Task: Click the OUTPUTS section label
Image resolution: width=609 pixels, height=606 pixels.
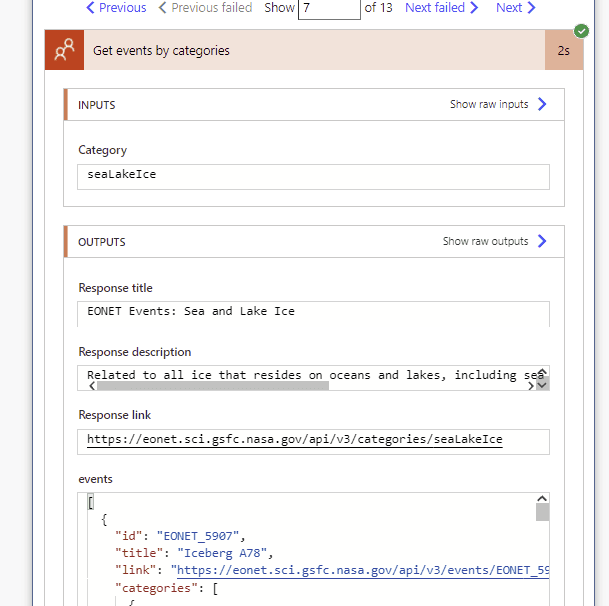Action: coord(102,242)
